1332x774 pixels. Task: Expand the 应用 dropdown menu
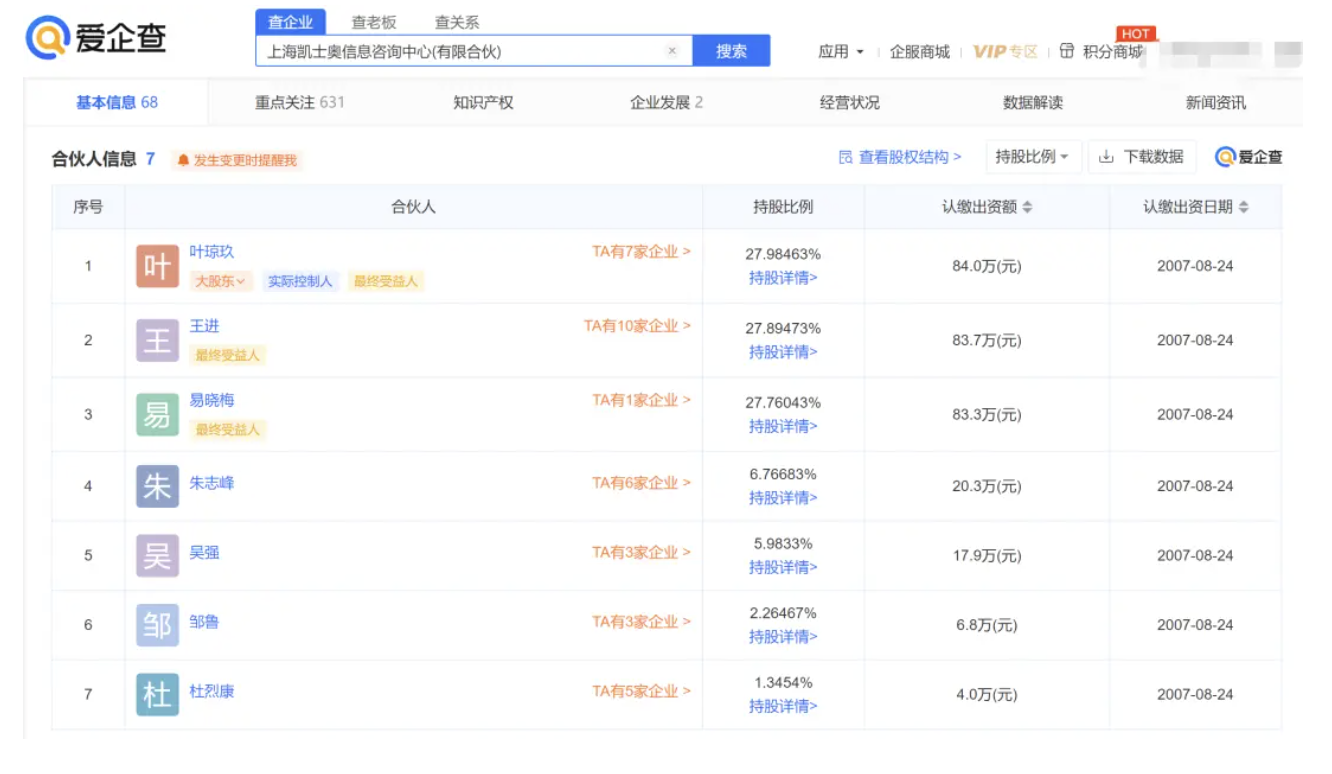[841, 52]
